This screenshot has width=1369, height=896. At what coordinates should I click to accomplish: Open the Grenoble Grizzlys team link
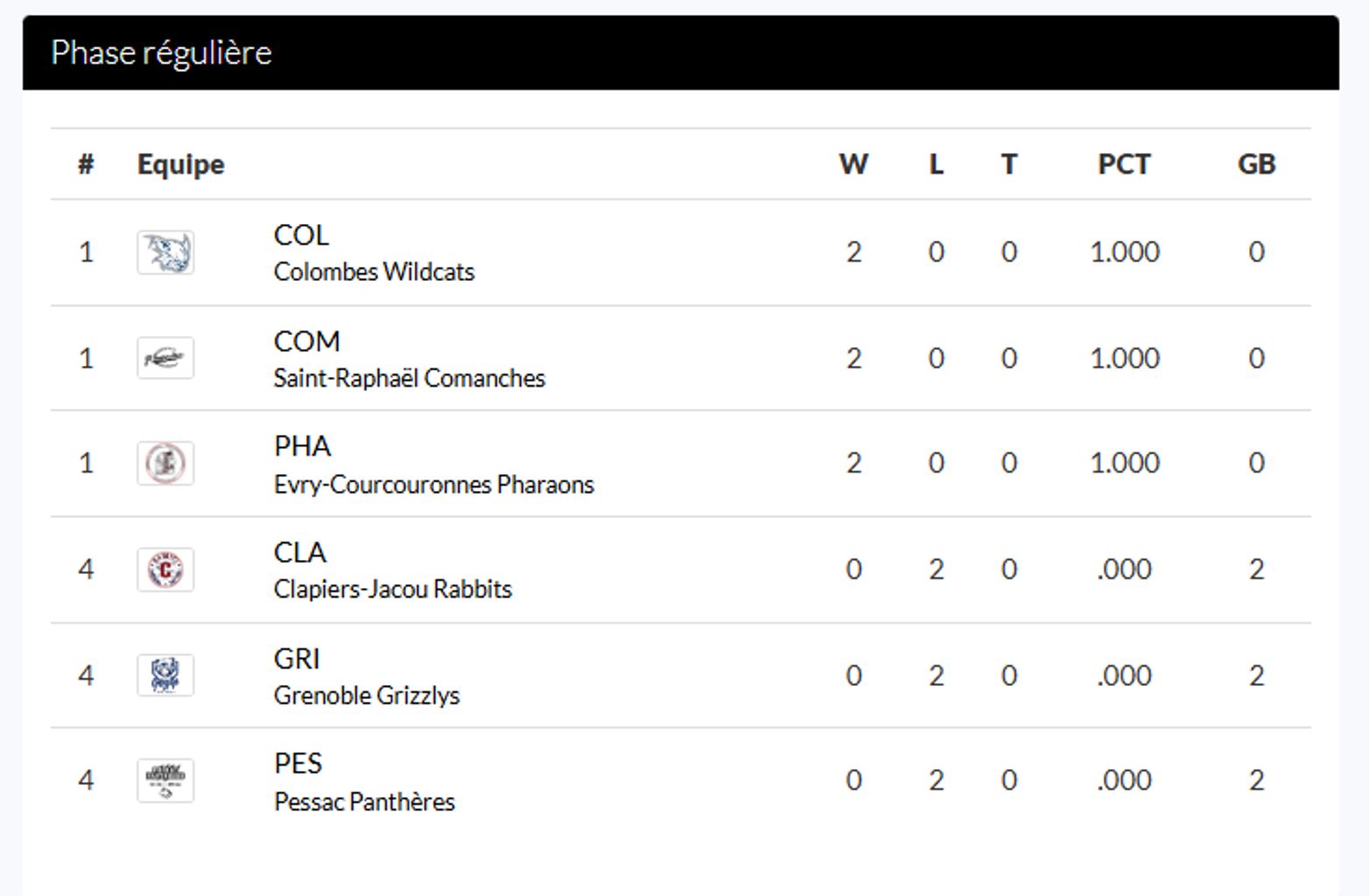(x=366, y=696)
